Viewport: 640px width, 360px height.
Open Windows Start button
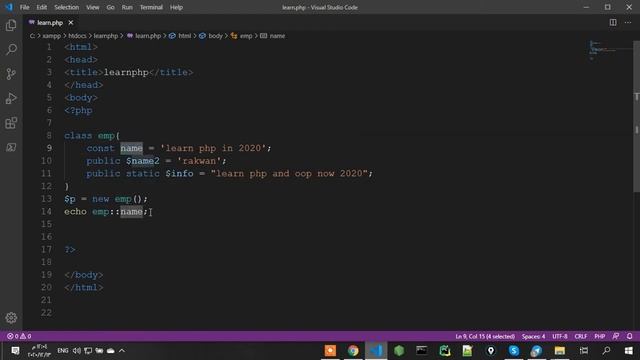pos(629,351)
